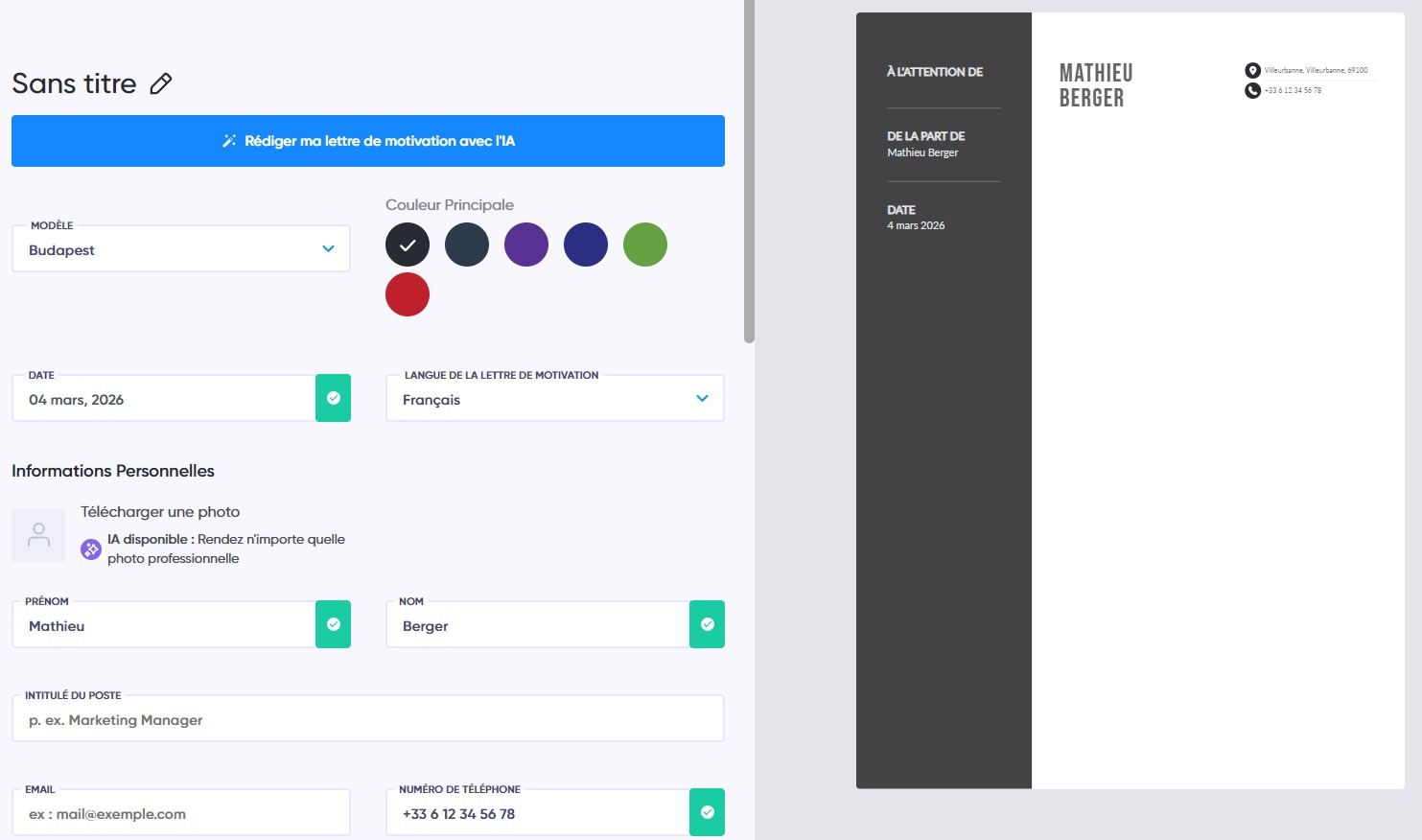Click the vertical scrollbar between the panels
Screen dimensions: 1422x840
pos(747,173)
